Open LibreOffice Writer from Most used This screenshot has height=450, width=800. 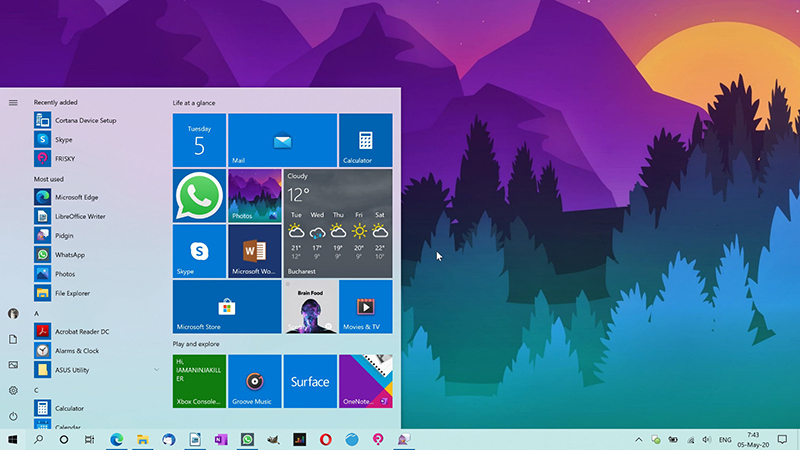96,216
